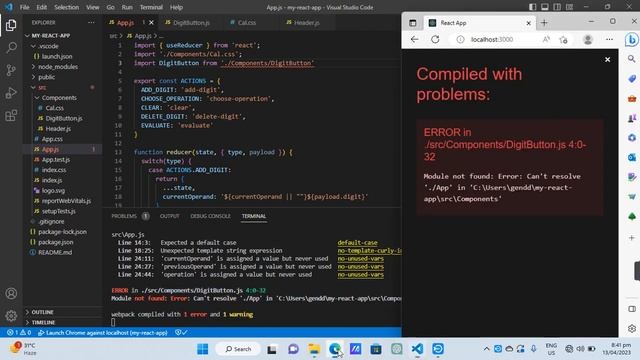Image resolution: width=640 pixels, height=360 pixels.
Task: Open the File menu
Action: click(24, 7)
